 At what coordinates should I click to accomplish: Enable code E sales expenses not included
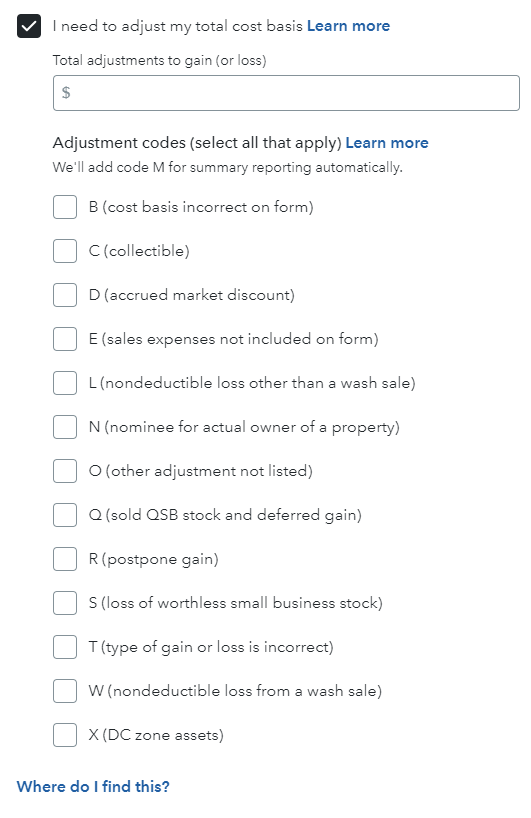(x=65, y=339)
